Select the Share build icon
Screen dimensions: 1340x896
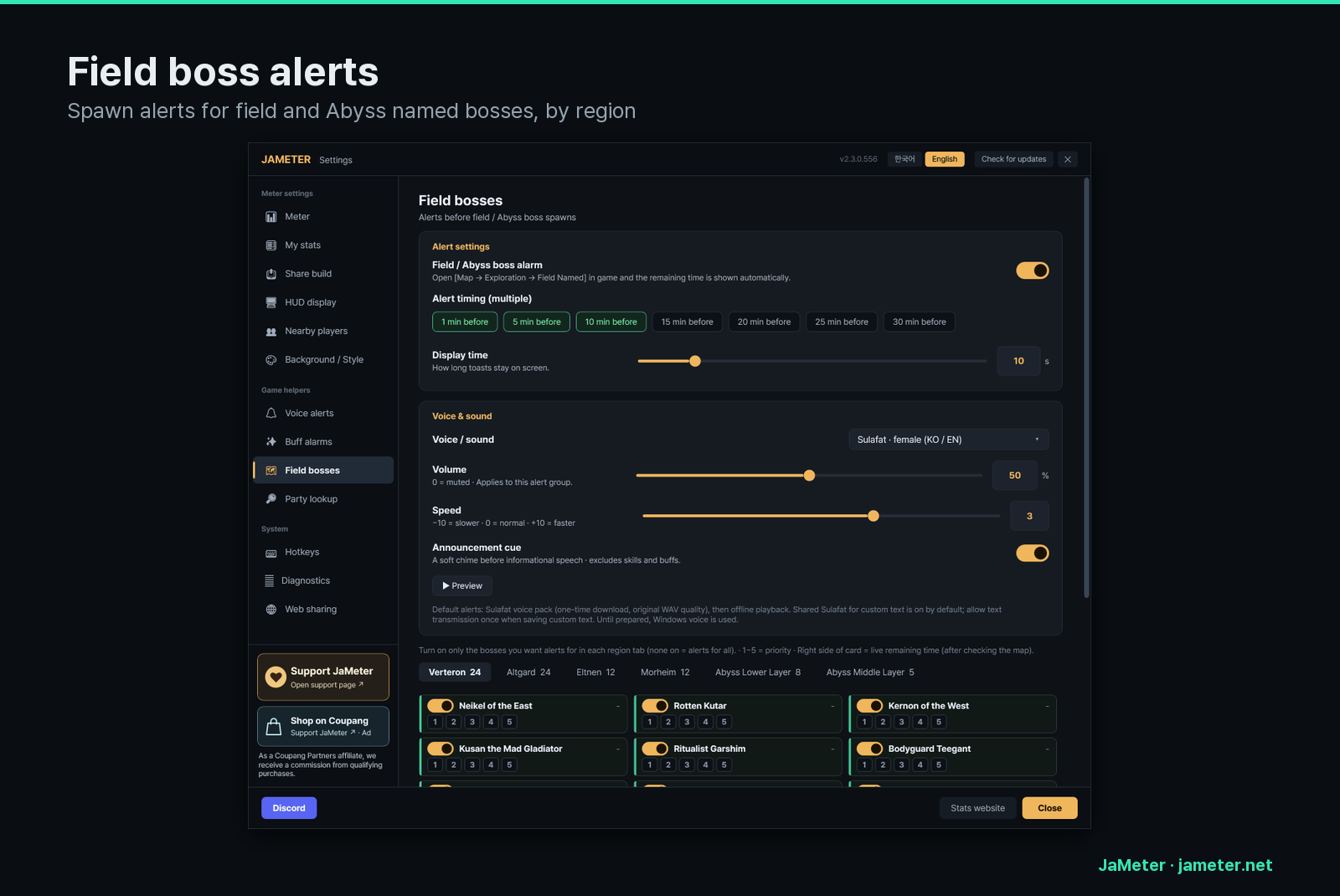[x=271, y=274]
